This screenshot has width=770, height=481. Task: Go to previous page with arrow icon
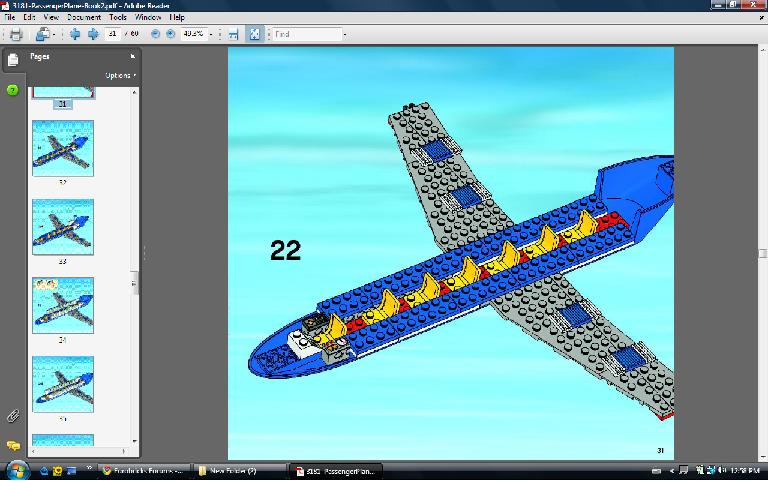(x=75, y=34)
